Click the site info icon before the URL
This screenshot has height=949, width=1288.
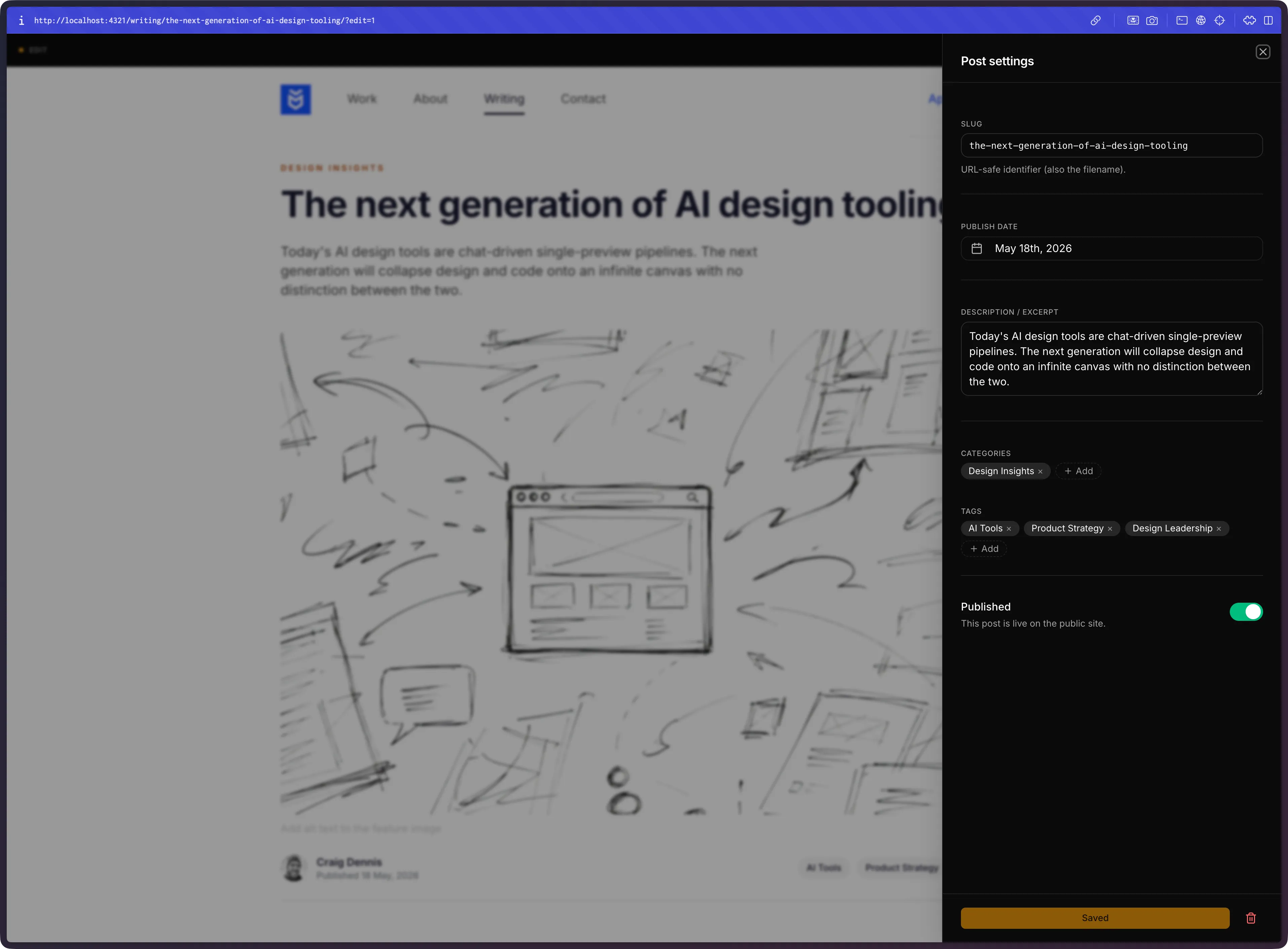(21, 21)
